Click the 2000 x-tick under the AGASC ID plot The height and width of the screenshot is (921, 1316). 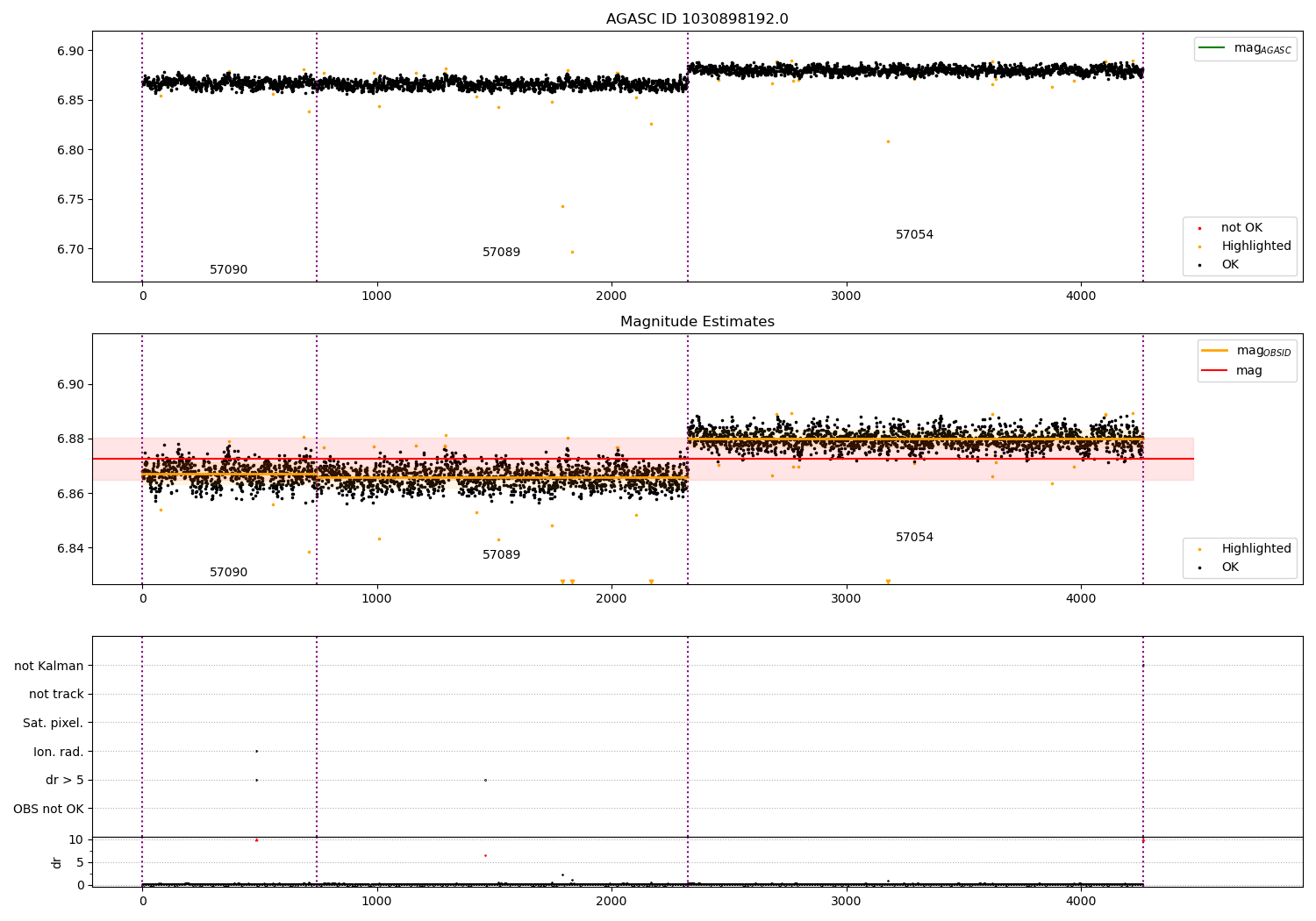tap(612, 296)
